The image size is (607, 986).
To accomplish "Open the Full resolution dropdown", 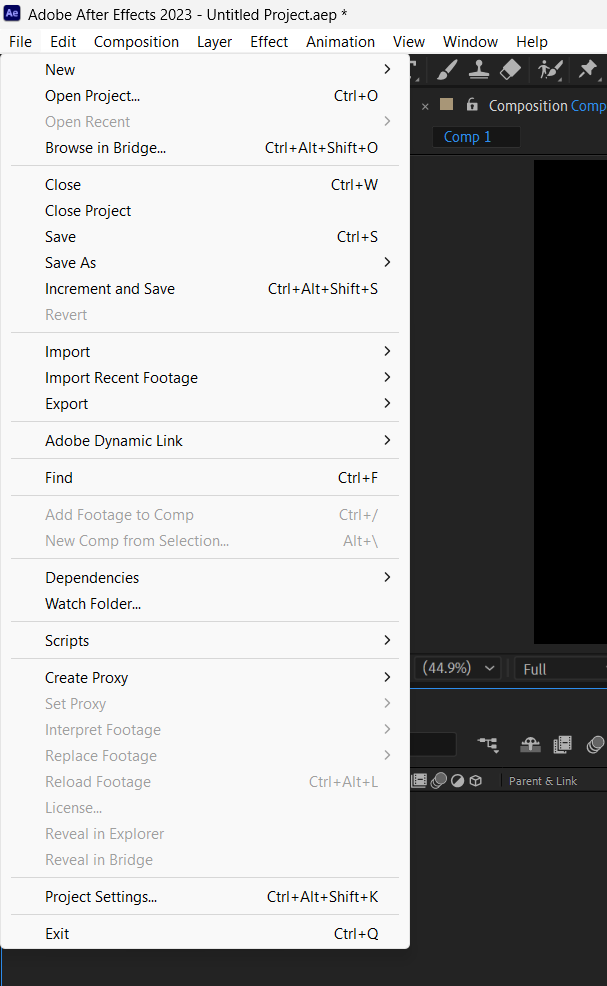I will click(560, 669).
